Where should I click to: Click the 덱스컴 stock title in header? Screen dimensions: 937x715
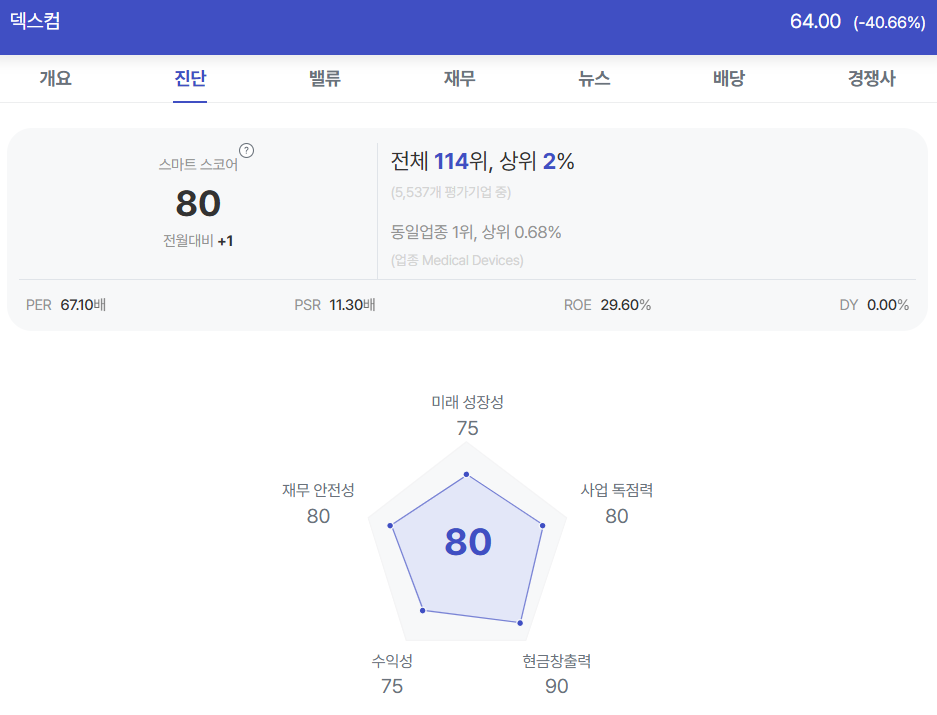[x=35, y=21]
